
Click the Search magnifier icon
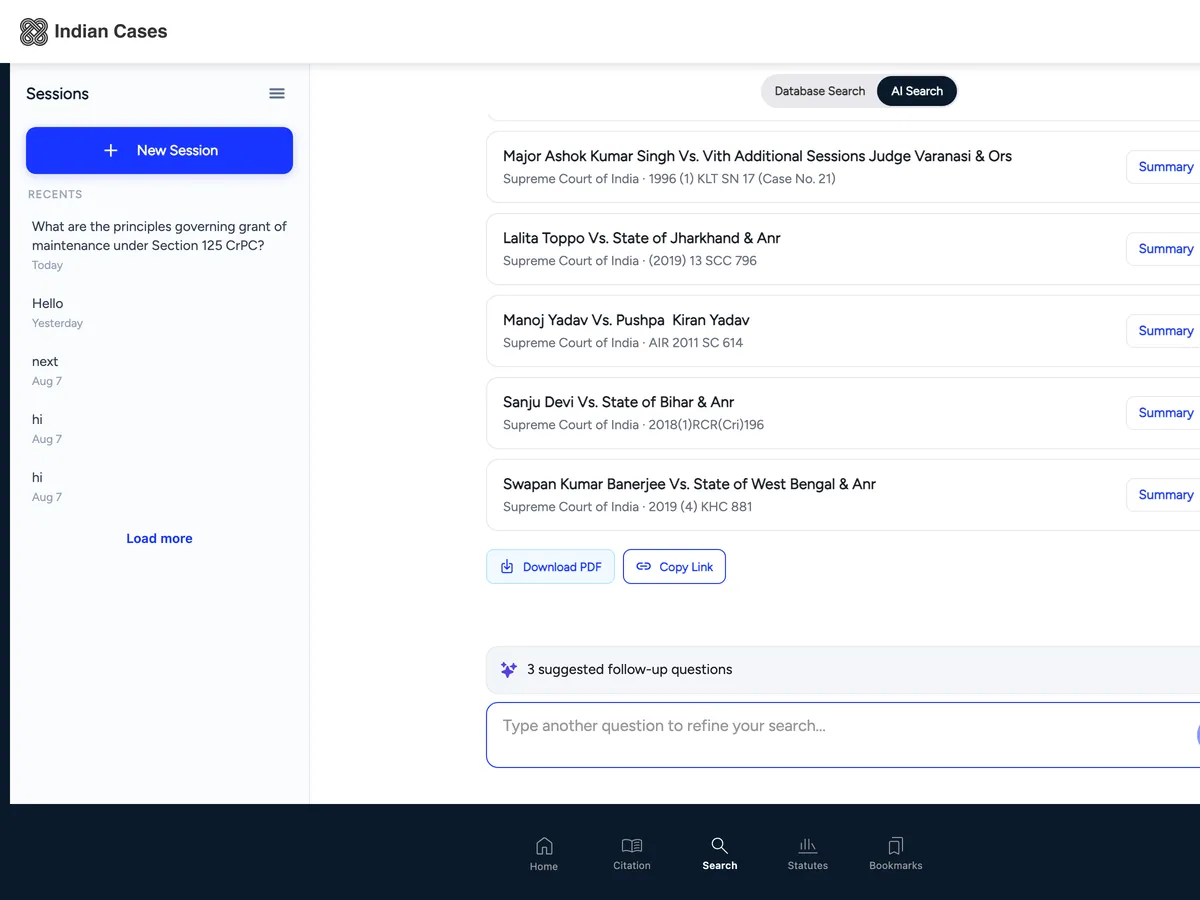(720, 846)
